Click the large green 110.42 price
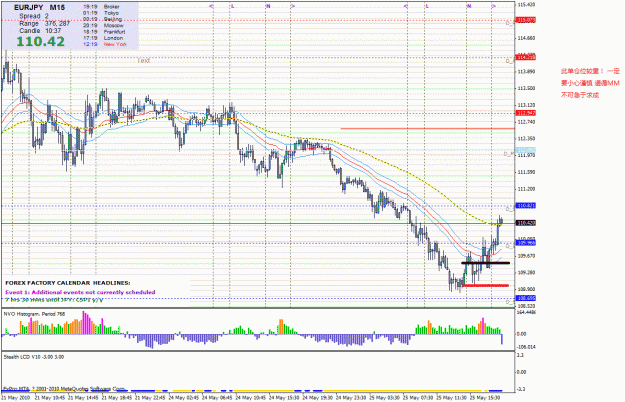Image resolution: width=625 pixels, height=402 pixels. pyautogui.click(x=40, y=41)
